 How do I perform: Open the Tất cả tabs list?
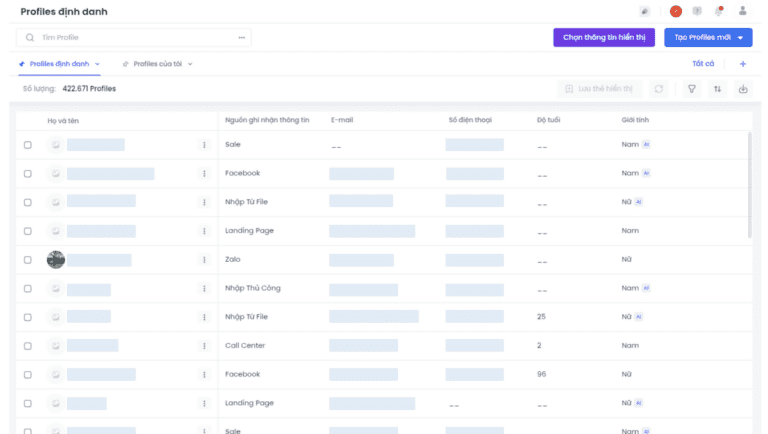[x=703, y=64]
